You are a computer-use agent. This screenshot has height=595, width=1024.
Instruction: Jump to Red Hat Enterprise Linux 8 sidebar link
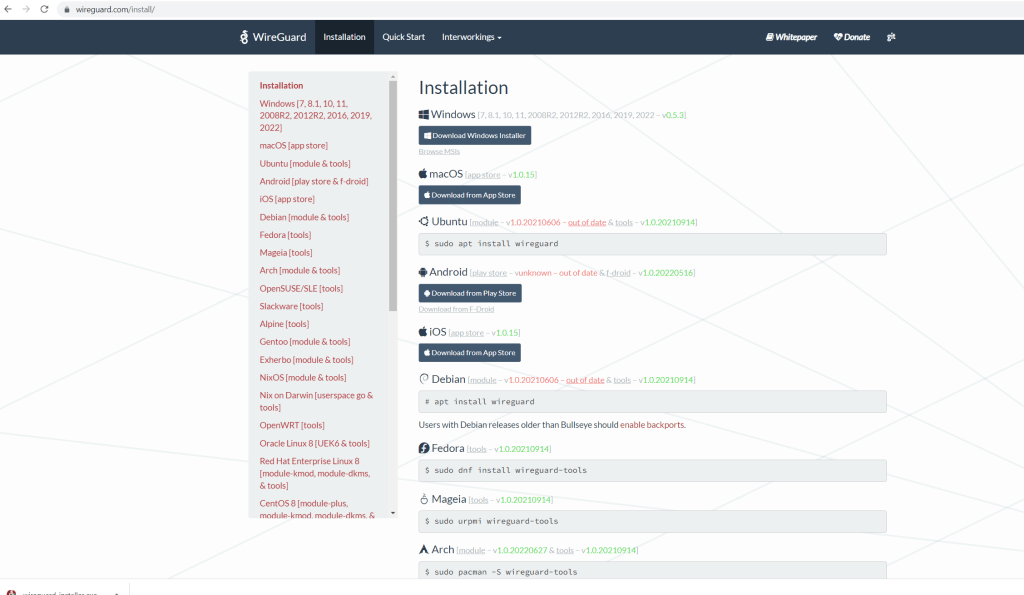tap(315, 474)
